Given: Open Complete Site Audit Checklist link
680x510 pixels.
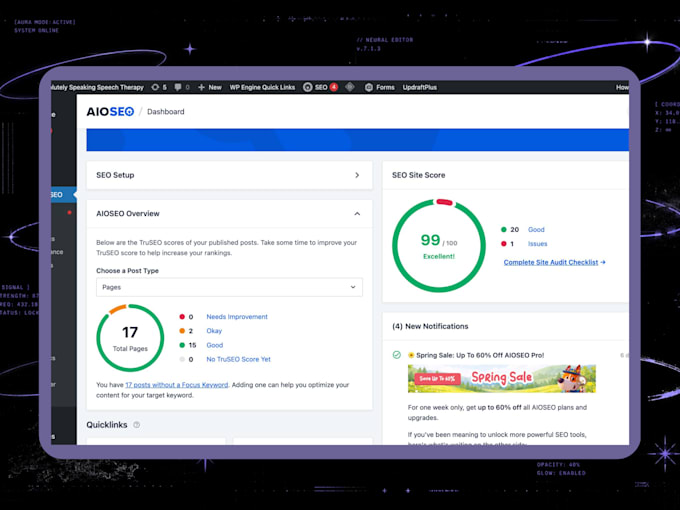Looking at the screenshot, I should tap(554, 262).
